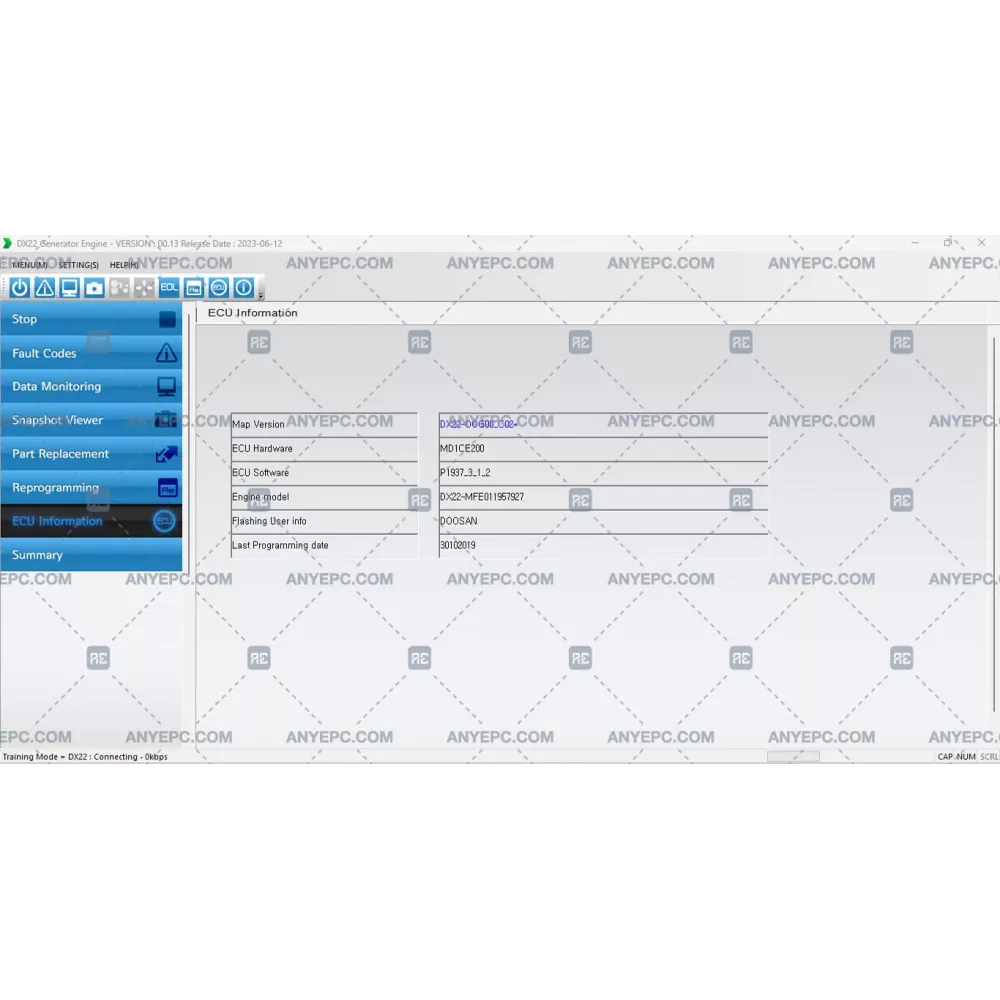Click the EOL toolbar icon

169,288
